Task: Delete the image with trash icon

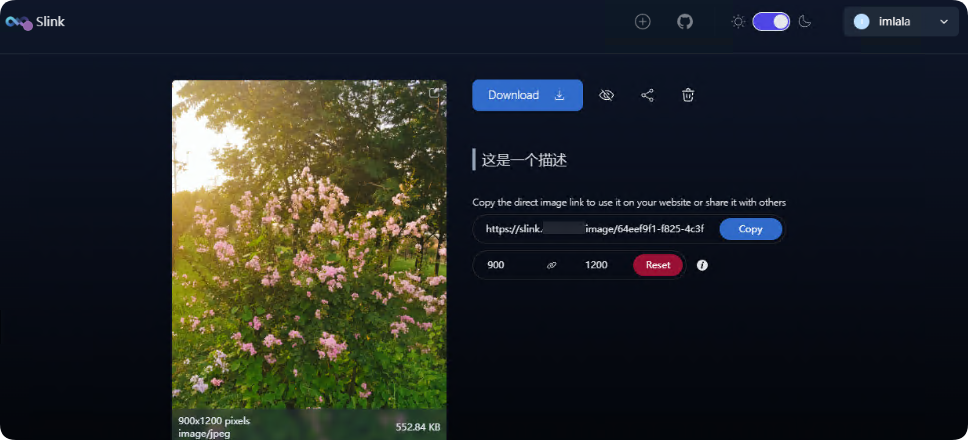Action: click(x=688, y=95)
